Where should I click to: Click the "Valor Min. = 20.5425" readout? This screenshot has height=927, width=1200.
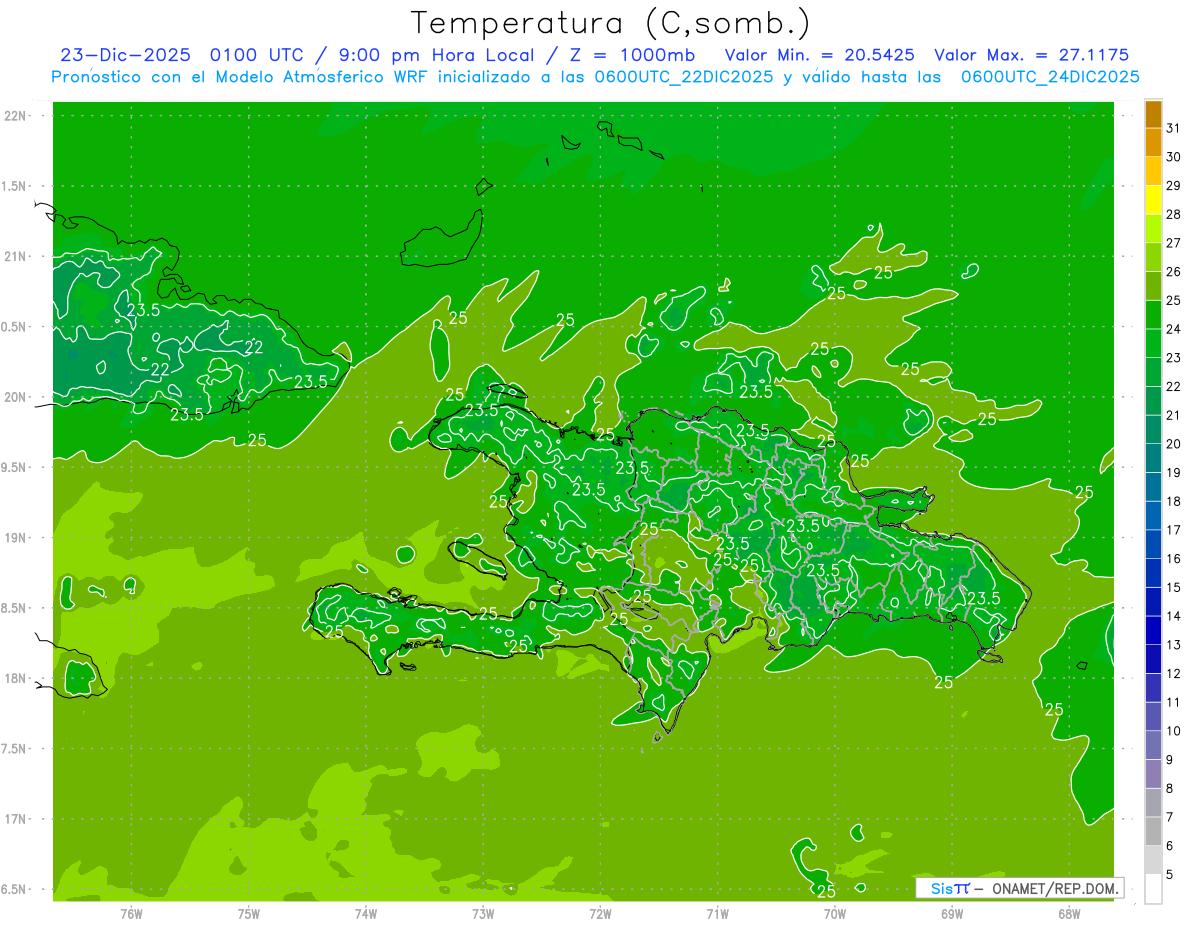click(819, 56)
